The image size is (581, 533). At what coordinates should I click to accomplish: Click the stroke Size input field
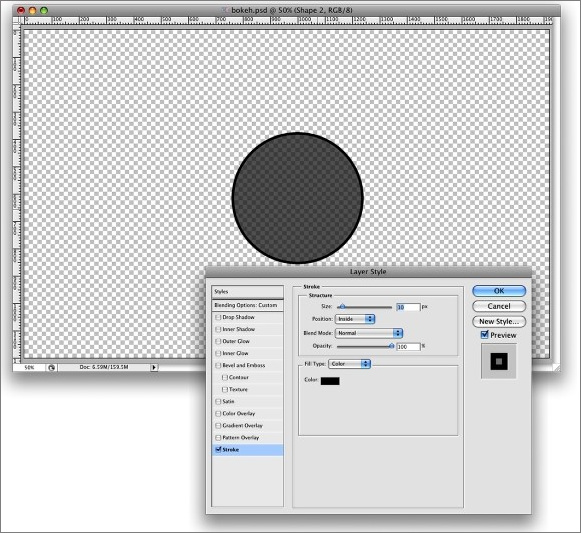pyautogui.click(x=408, y=307)
